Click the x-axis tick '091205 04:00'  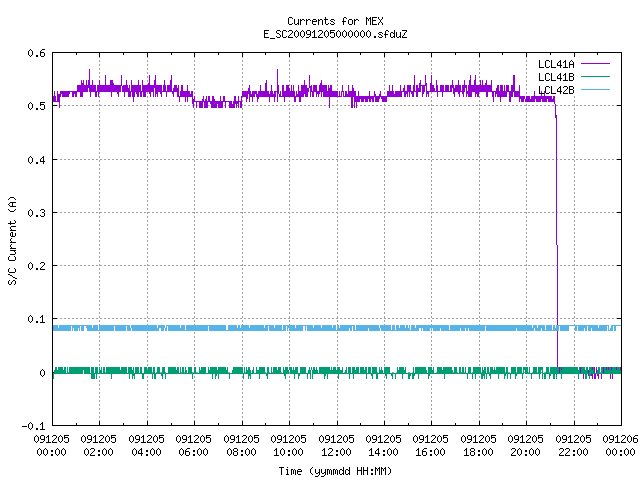point(146,446)
